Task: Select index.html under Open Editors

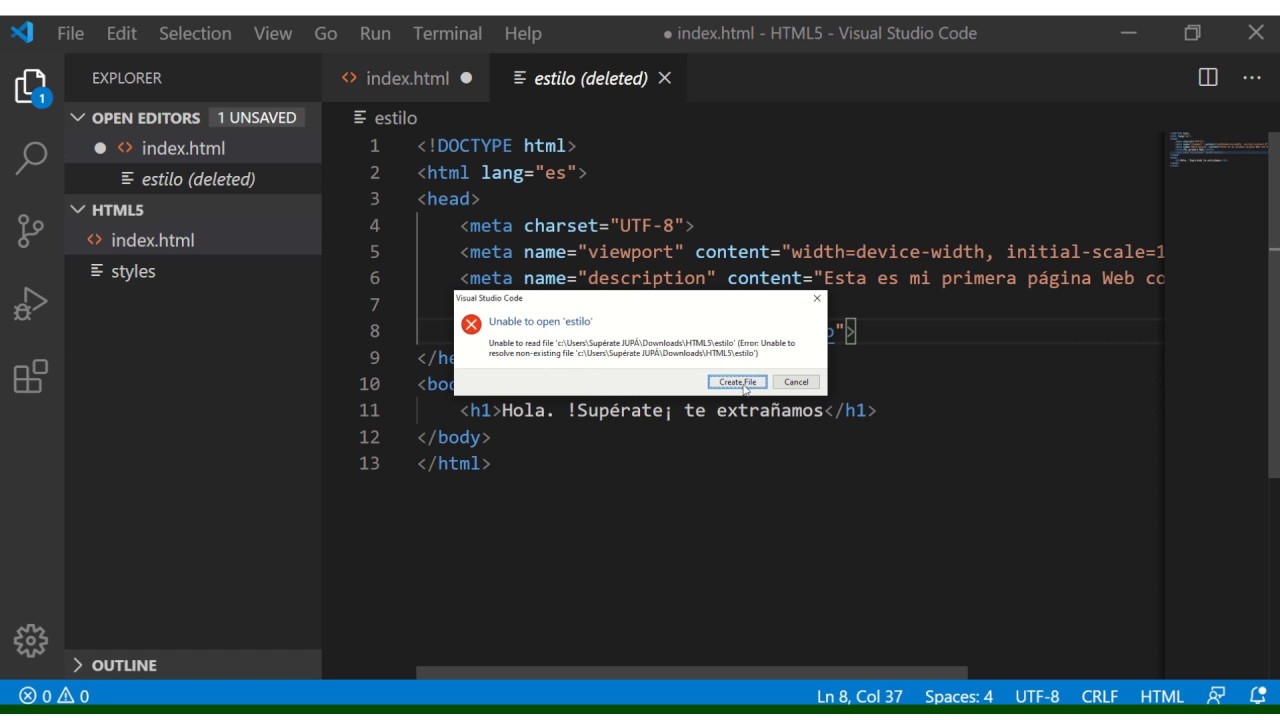Action: tap(193, 148)
